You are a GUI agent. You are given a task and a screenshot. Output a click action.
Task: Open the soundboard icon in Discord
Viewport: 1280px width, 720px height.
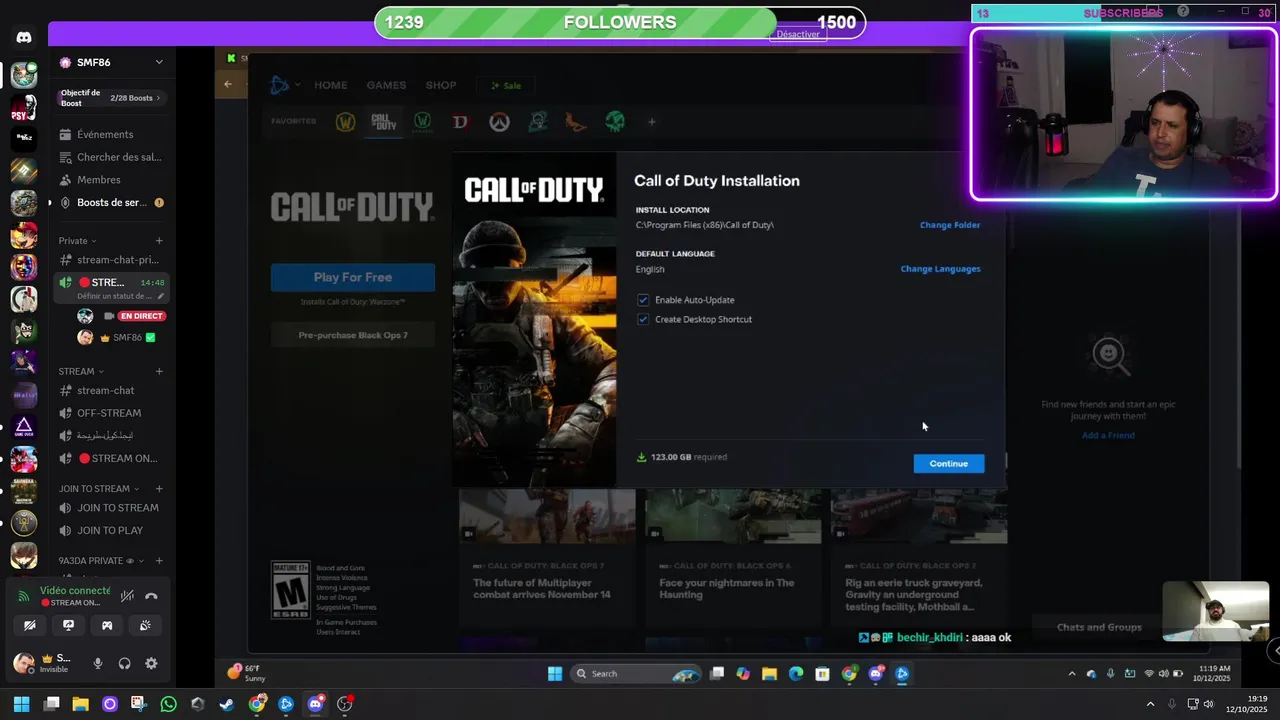coord(145,625)
